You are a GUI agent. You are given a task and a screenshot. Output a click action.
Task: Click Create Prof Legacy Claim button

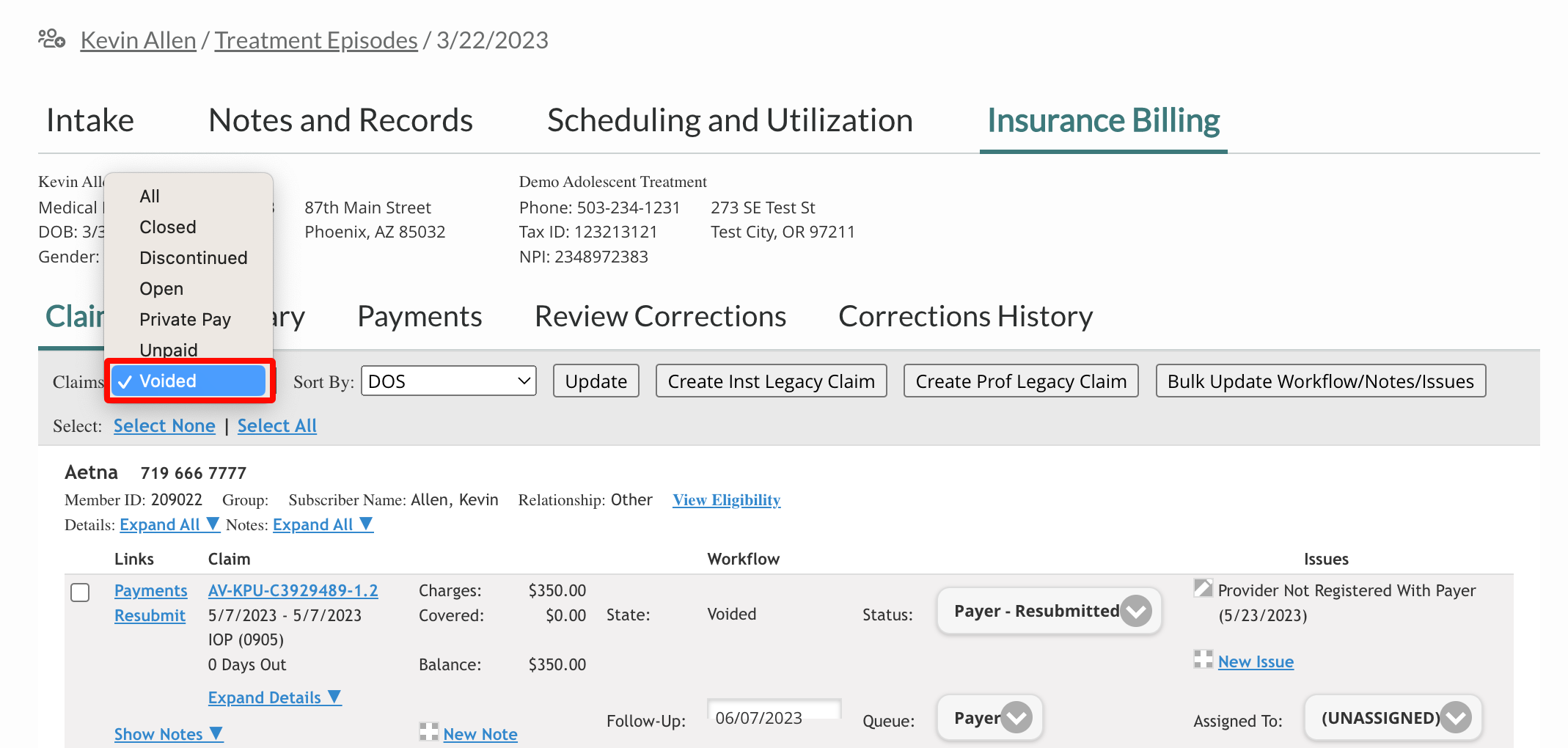(1020, 381)
